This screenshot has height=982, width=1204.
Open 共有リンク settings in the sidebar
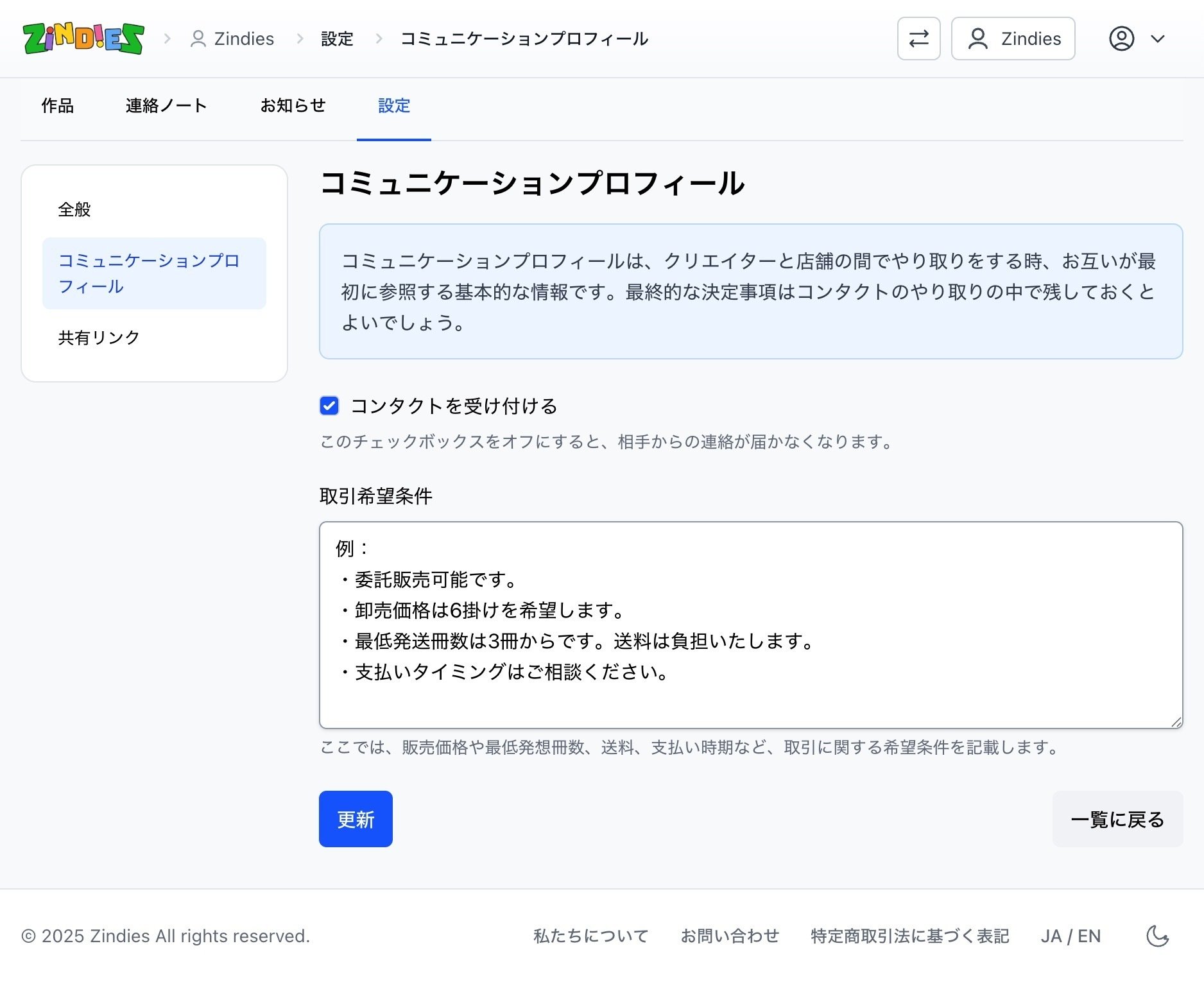point(98,337)
